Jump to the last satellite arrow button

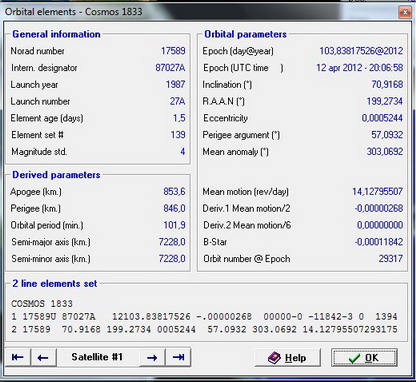[178, 357]
